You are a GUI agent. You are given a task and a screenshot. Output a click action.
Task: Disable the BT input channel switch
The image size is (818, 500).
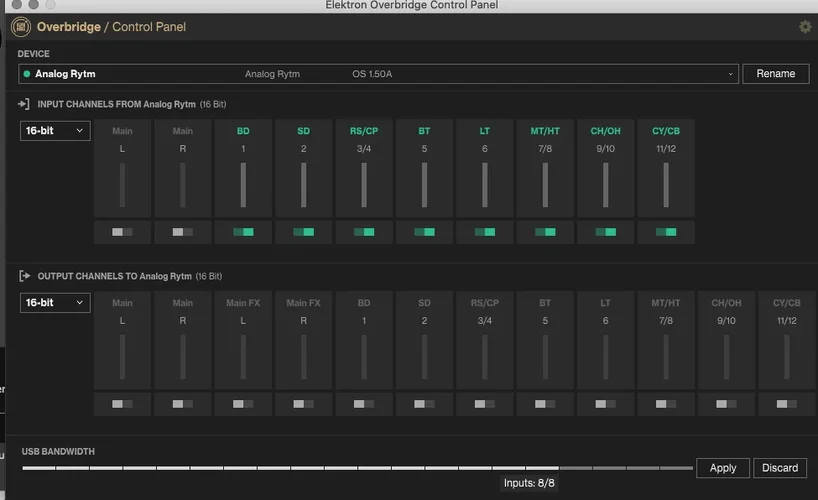coord(424,232)
